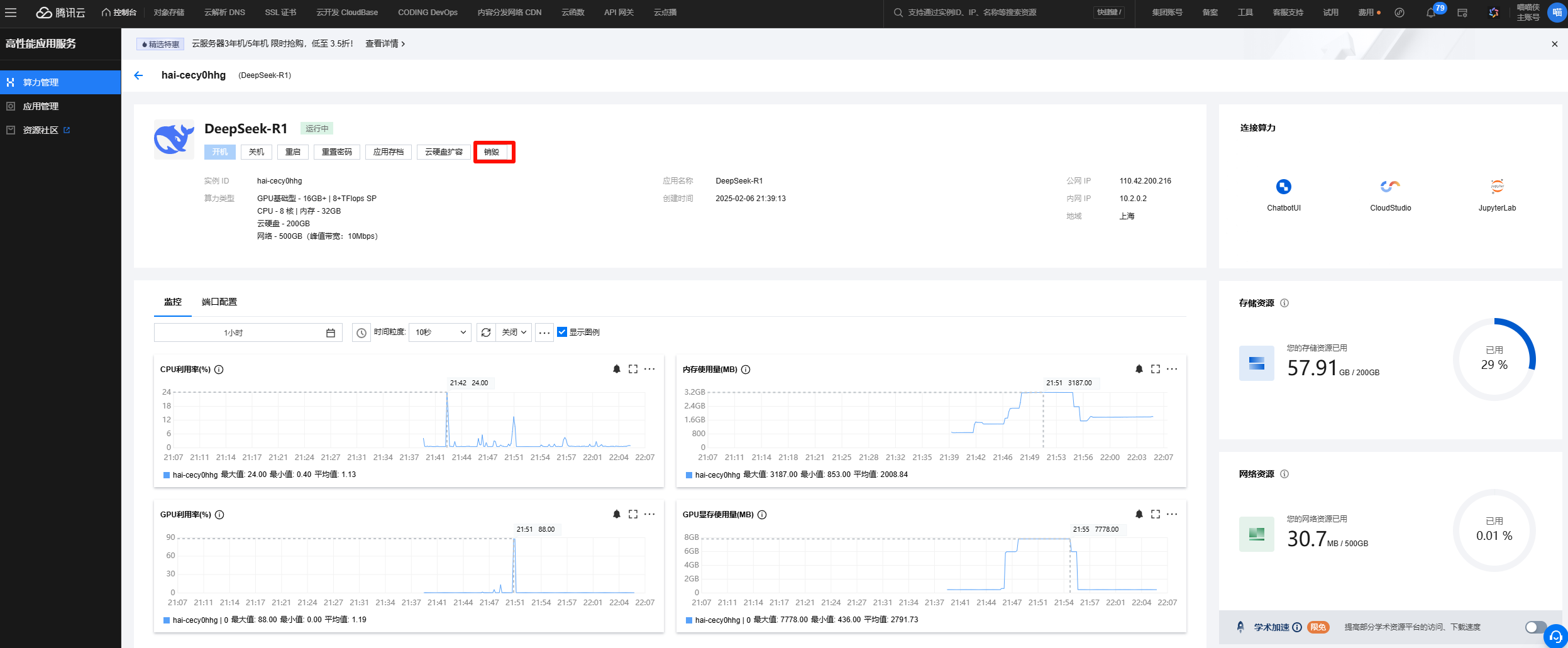The width and height of the screenshot is (1568, 648).
Task: Open CloudStudio connection icon
Action: (1390, 187)
